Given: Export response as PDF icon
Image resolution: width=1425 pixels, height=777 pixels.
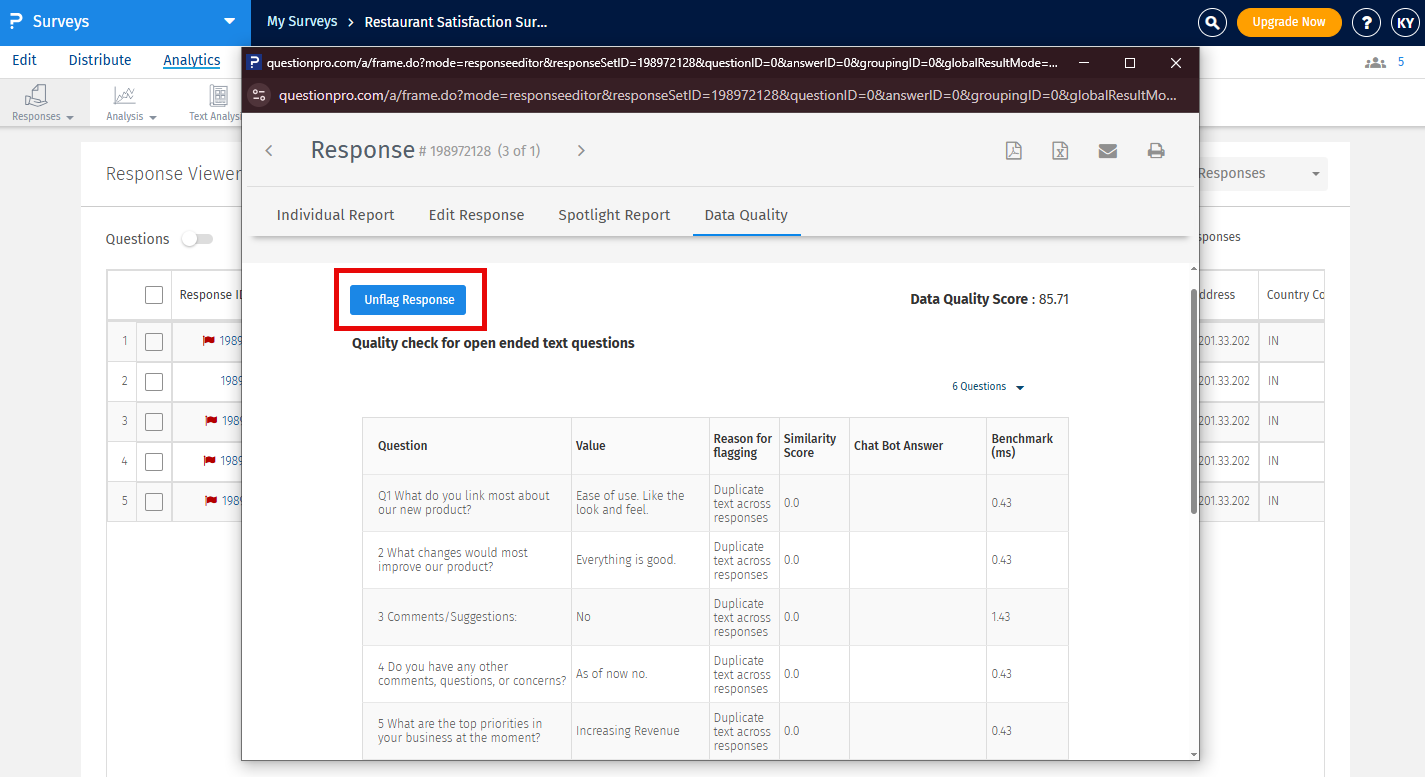Looking at the screenshot, I should [1013, 151].
